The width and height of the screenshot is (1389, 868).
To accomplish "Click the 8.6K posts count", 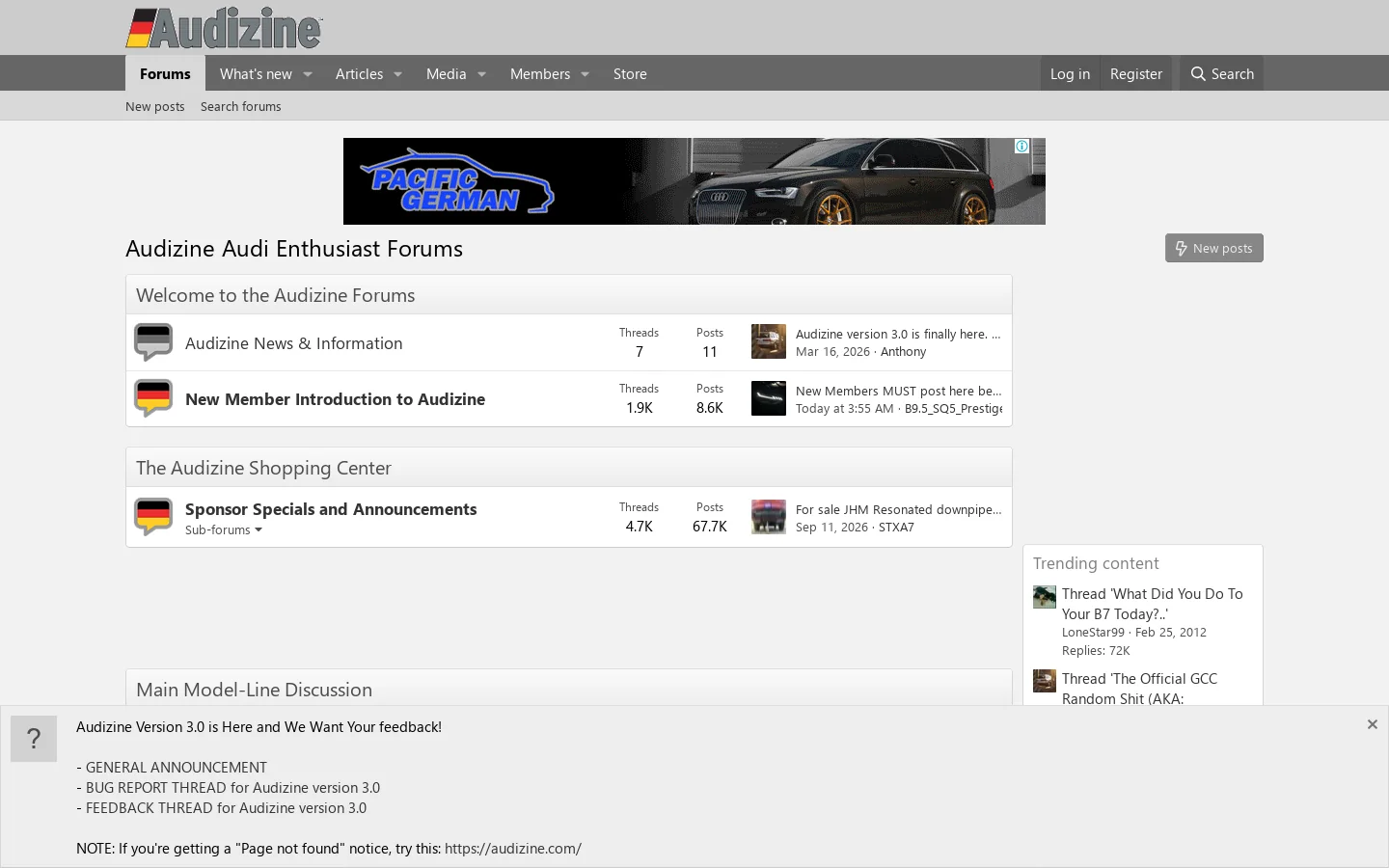I will [x=709, y=408].
